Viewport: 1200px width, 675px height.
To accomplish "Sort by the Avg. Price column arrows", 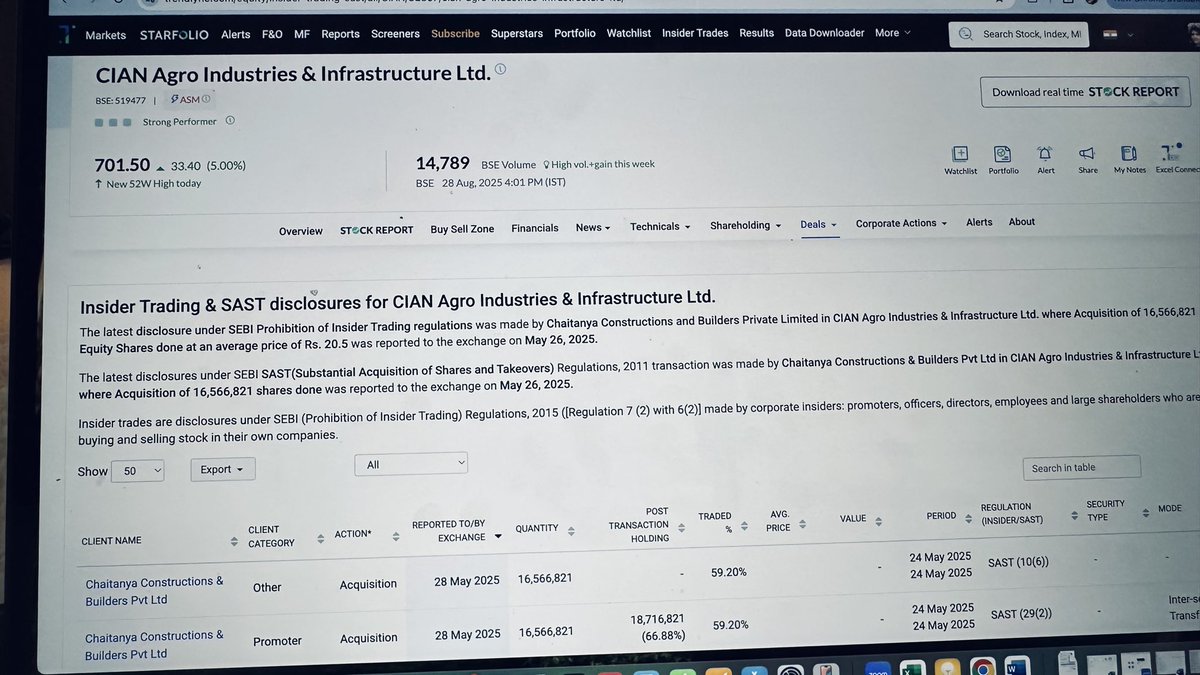I will [800, 523].
